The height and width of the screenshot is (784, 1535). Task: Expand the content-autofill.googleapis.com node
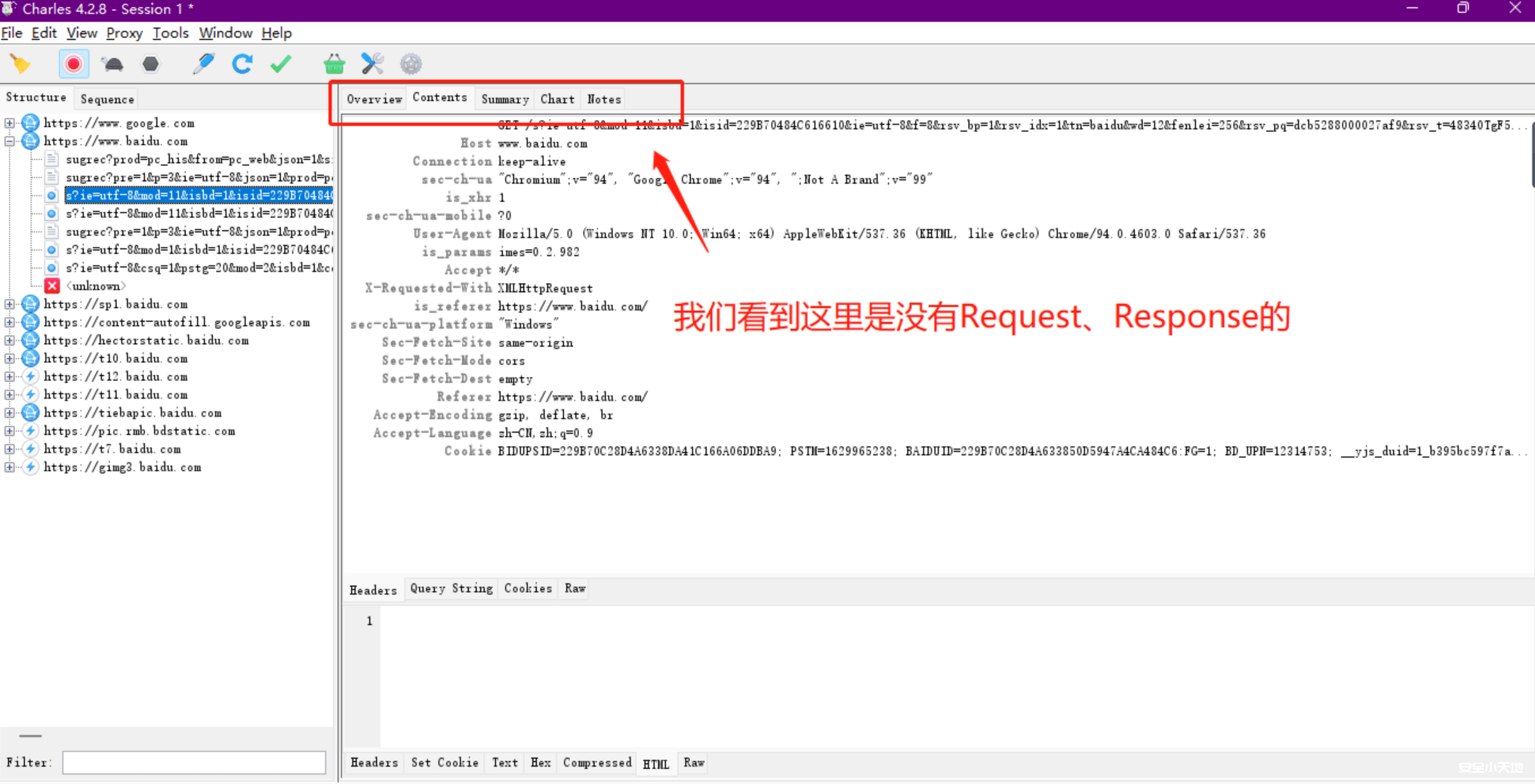click(9, 322)
